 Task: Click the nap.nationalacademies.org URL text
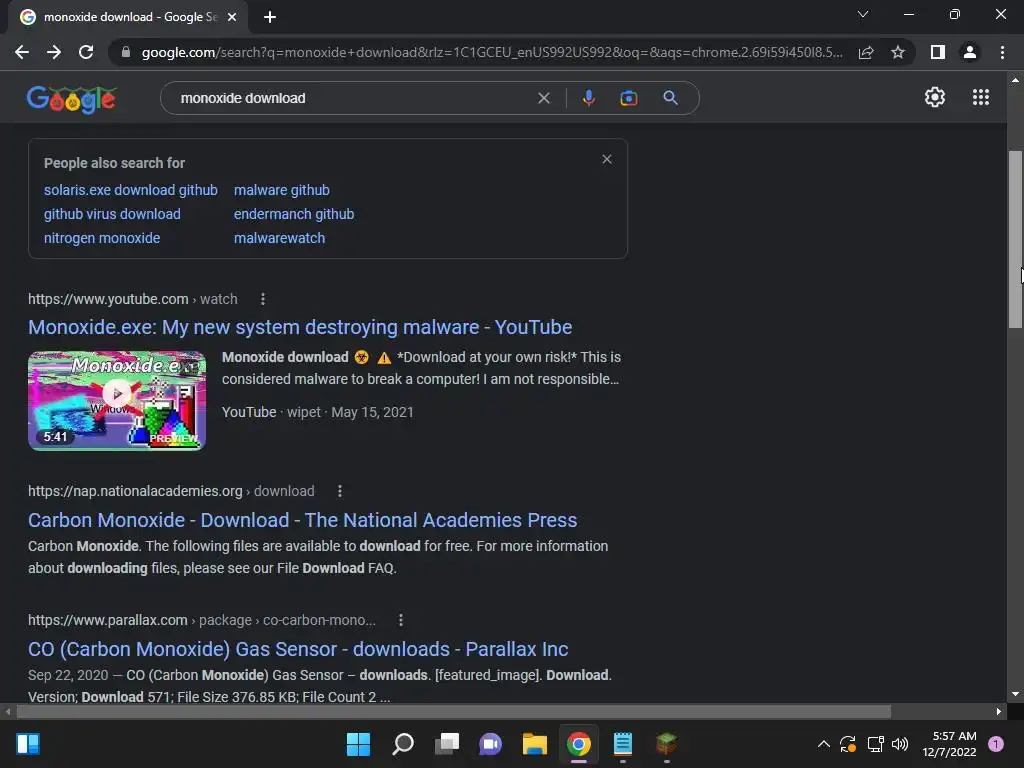tap(171, 491)
